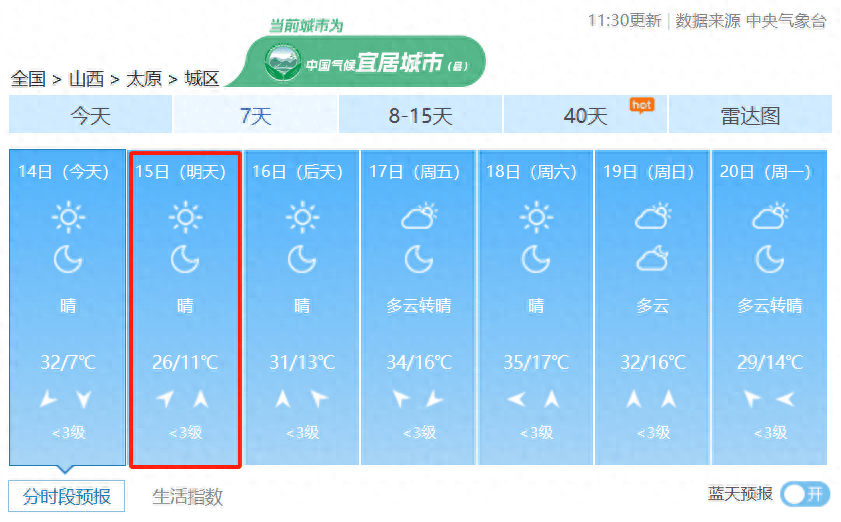Click the green city emblem logo in banner
Screen dimensions: 841x522
click(x=283, y=63)
